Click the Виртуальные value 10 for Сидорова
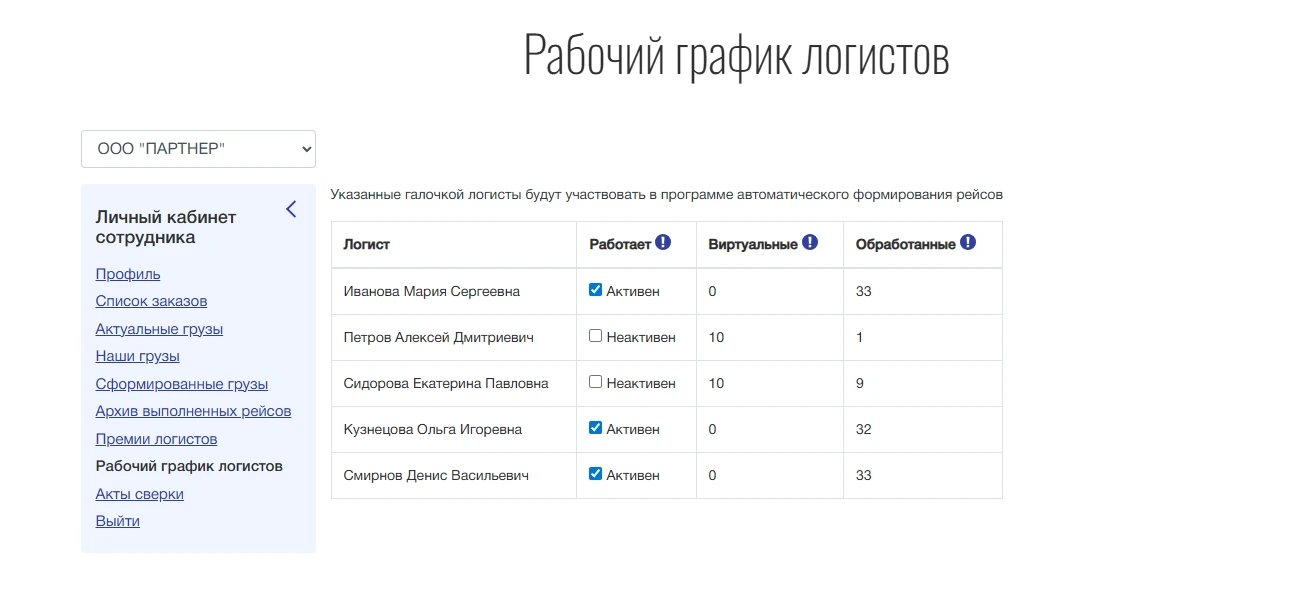 pyautogui.click(x=716, y=383)
